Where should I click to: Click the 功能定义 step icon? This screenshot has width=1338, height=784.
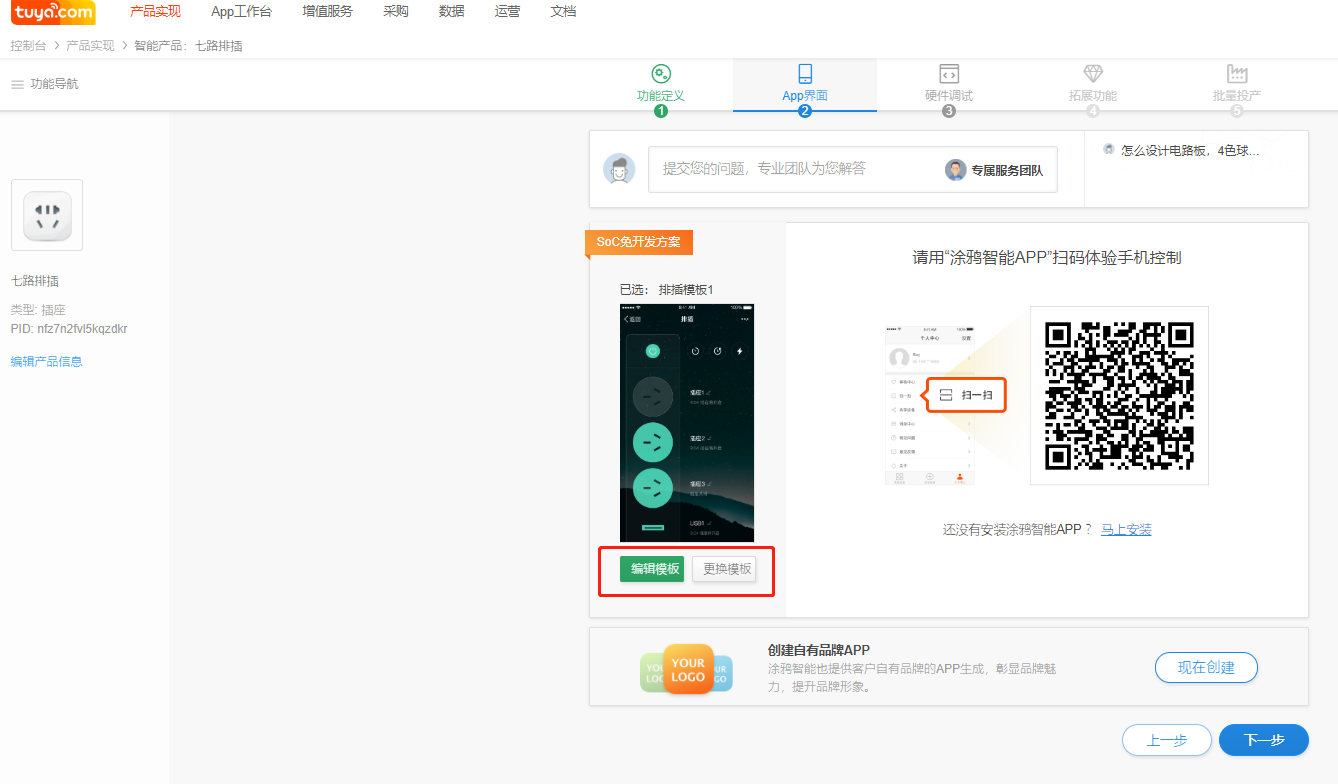coord(661,74)
